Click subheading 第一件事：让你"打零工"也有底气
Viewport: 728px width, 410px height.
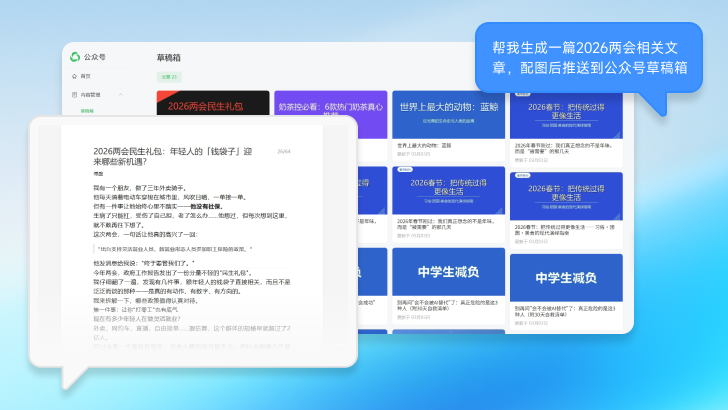(x=136, y=310)
